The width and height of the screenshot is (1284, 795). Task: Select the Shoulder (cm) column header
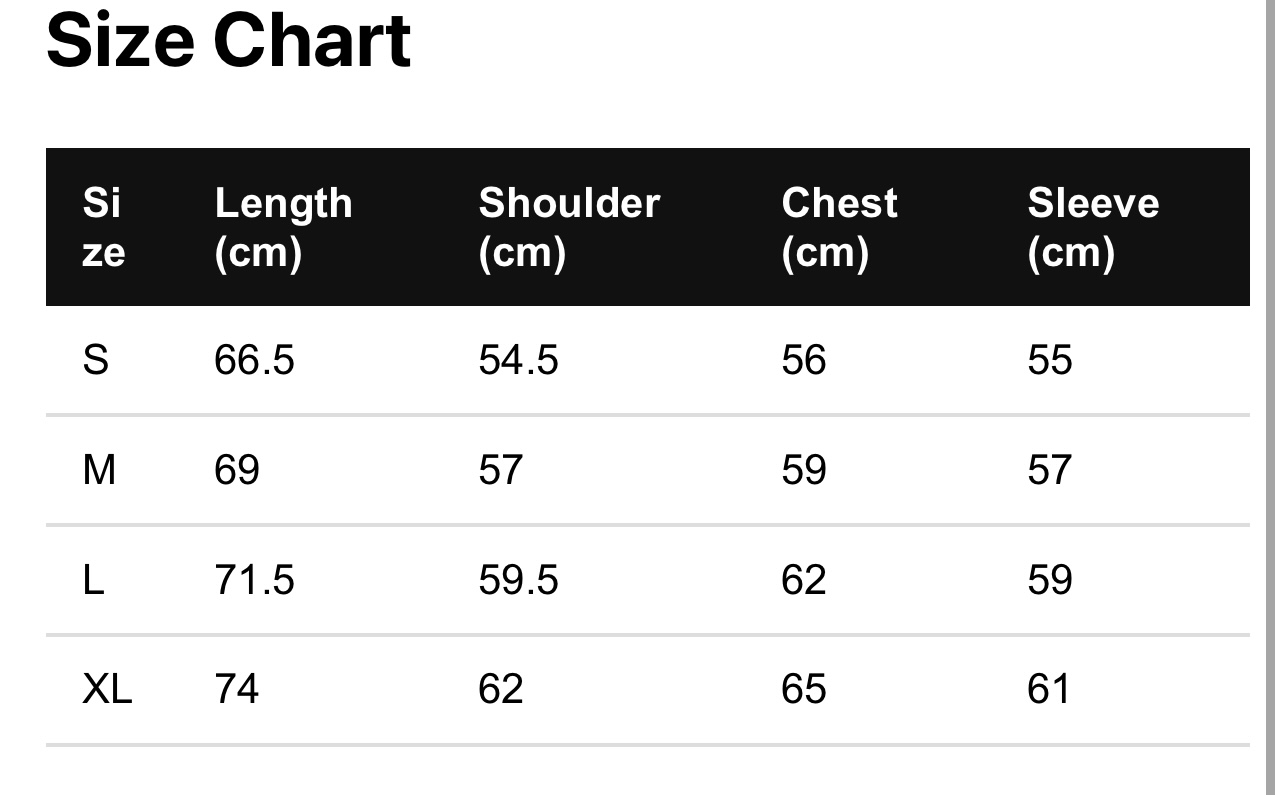[x=569, y=227]
